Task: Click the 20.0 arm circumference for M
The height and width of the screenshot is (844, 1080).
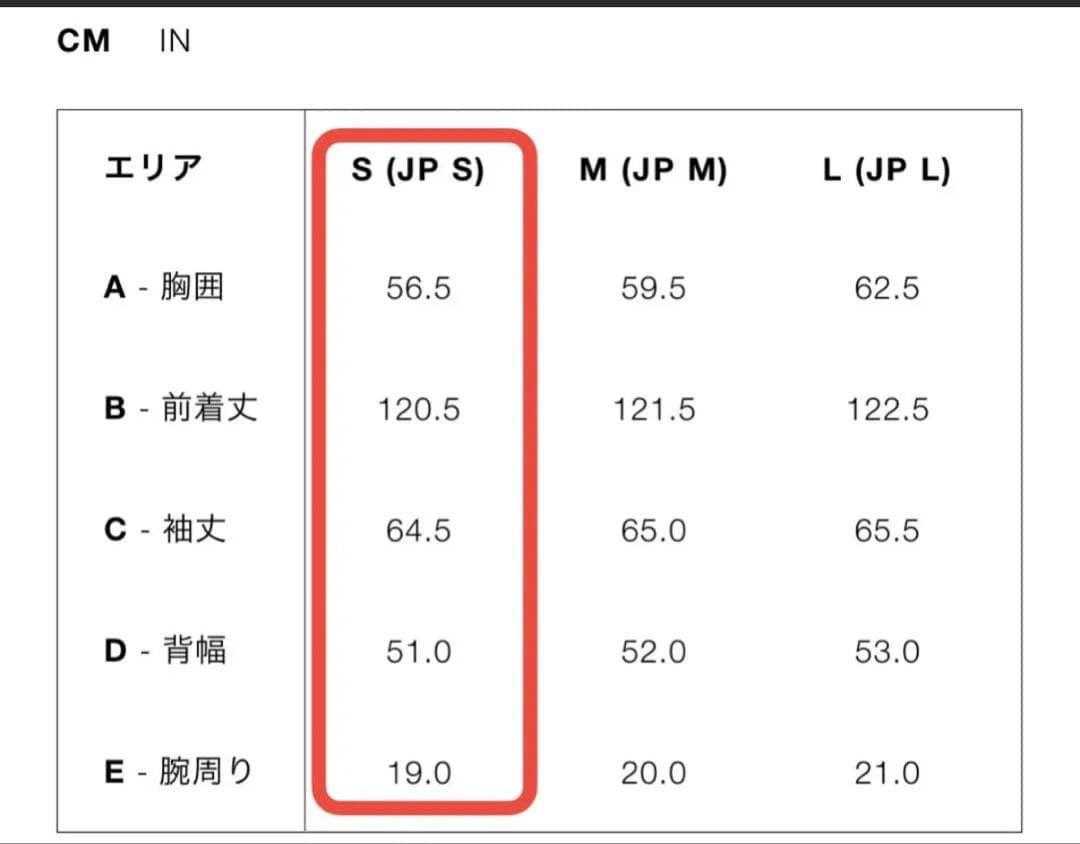Action: click(654, 771)
